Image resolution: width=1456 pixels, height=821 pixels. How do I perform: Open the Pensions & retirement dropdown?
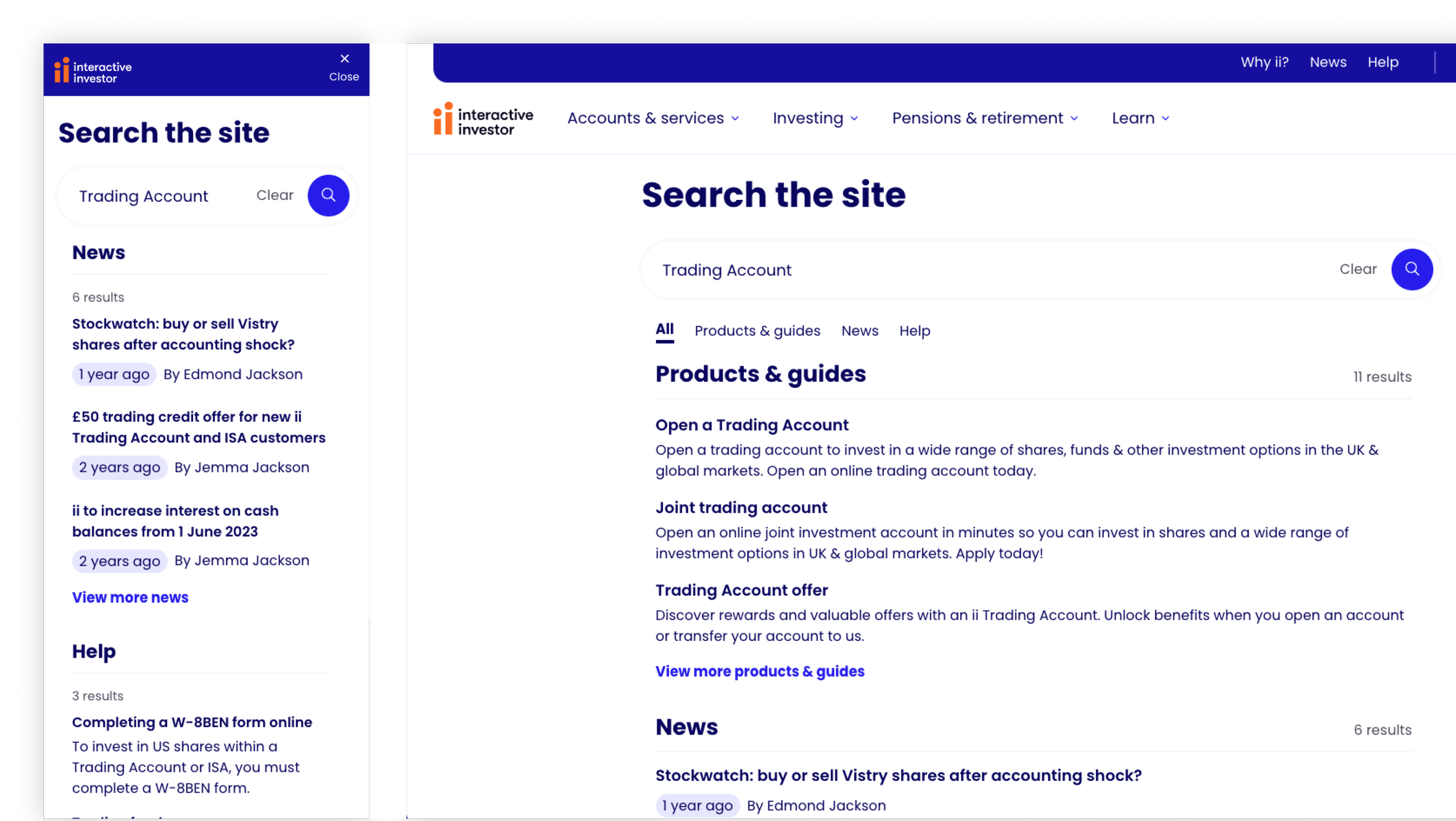985,118
